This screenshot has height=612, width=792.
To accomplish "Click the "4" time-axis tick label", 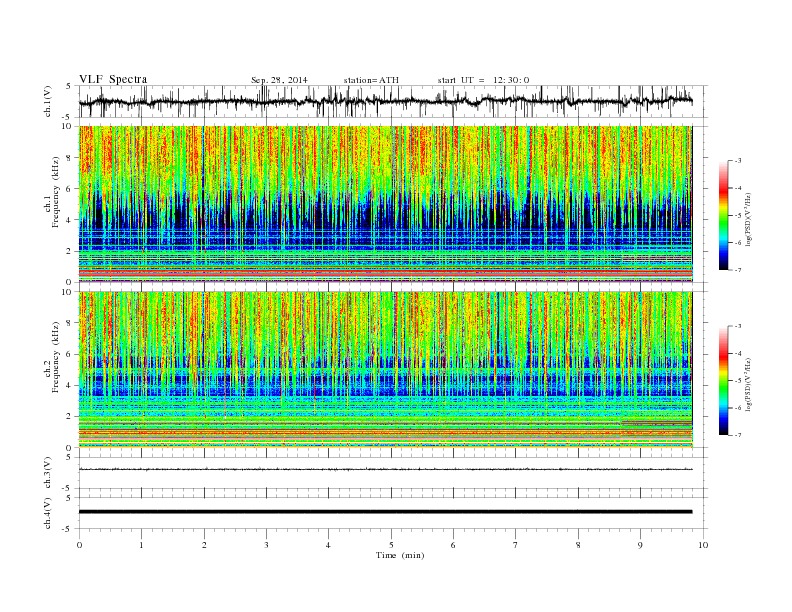I will [x=328, y=545].
